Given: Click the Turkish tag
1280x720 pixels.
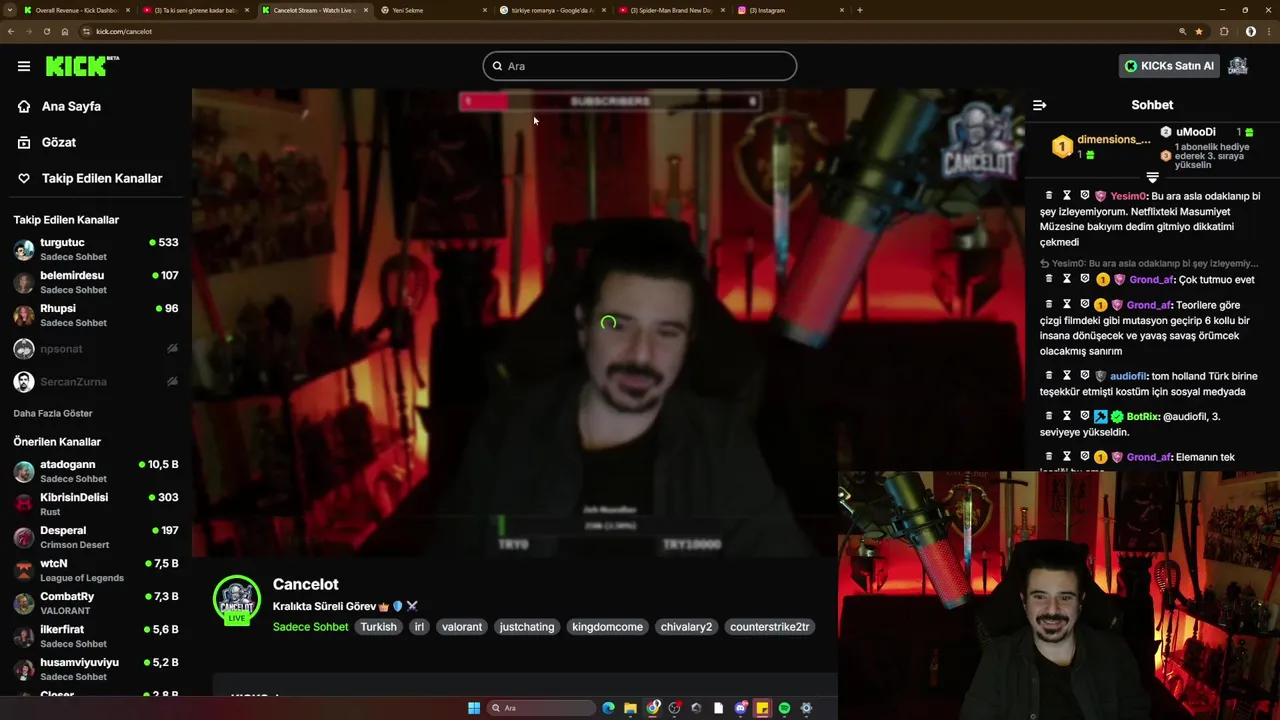Looking at the screenshot, I should tap(379, 627).
